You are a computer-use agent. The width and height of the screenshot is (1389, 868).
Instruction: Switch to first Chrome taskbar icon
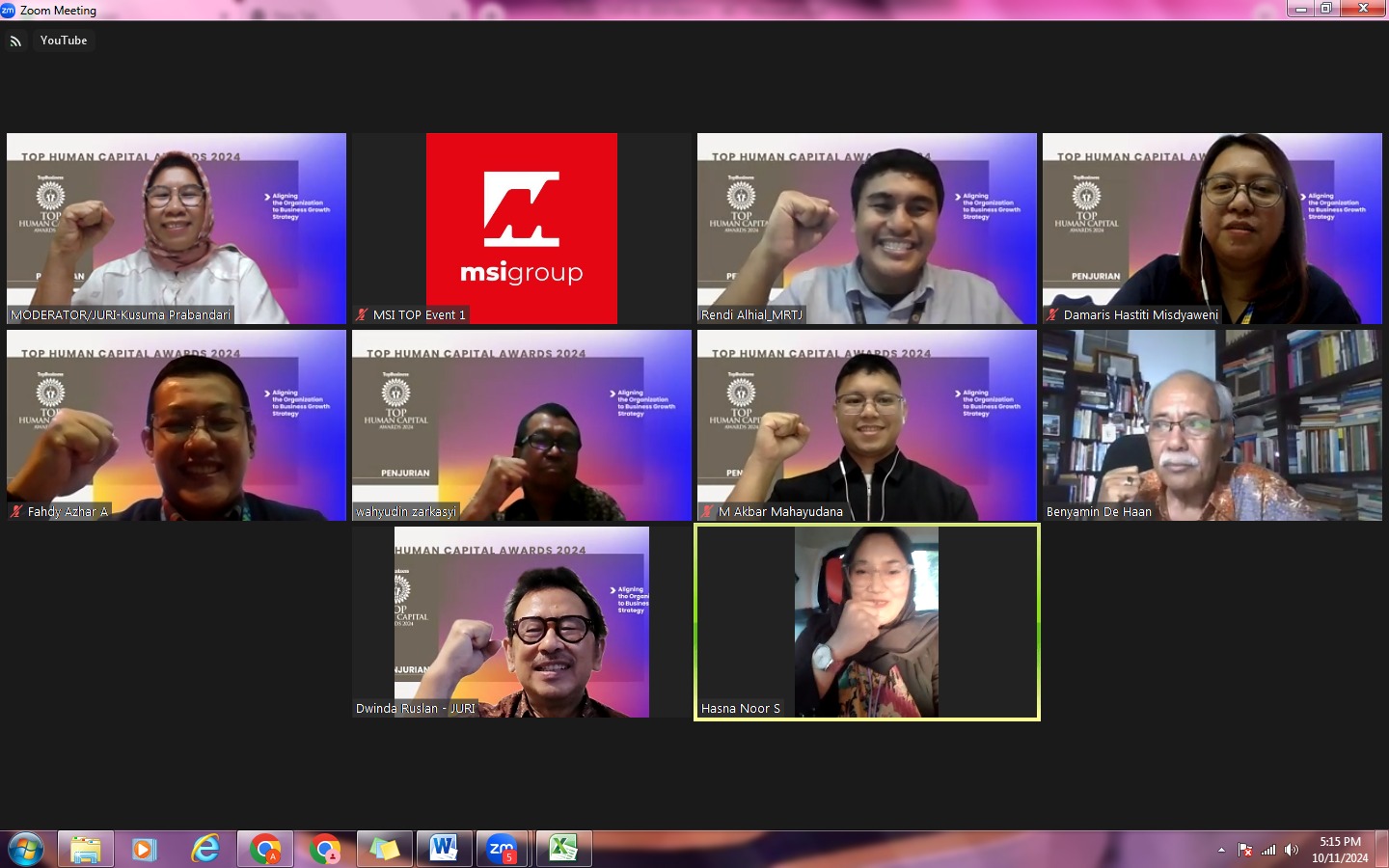click(x=264, y=850)
